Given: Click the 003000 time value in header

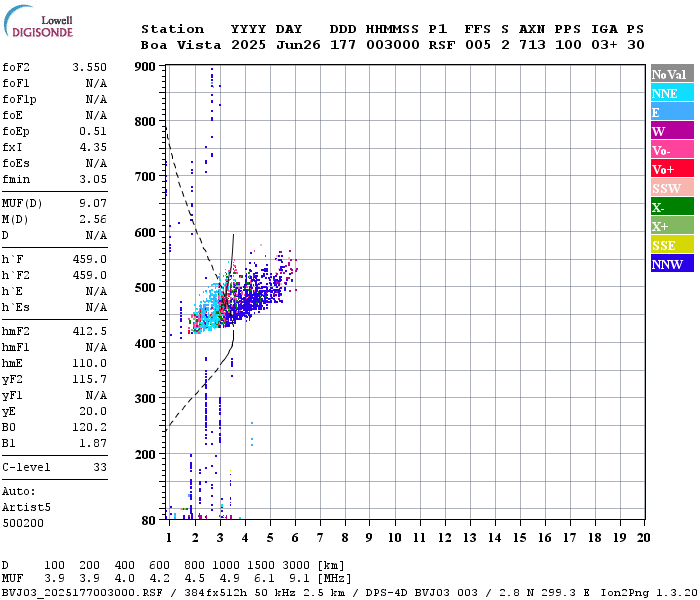Looking at the screenshot, I should [x=393, y=45].
